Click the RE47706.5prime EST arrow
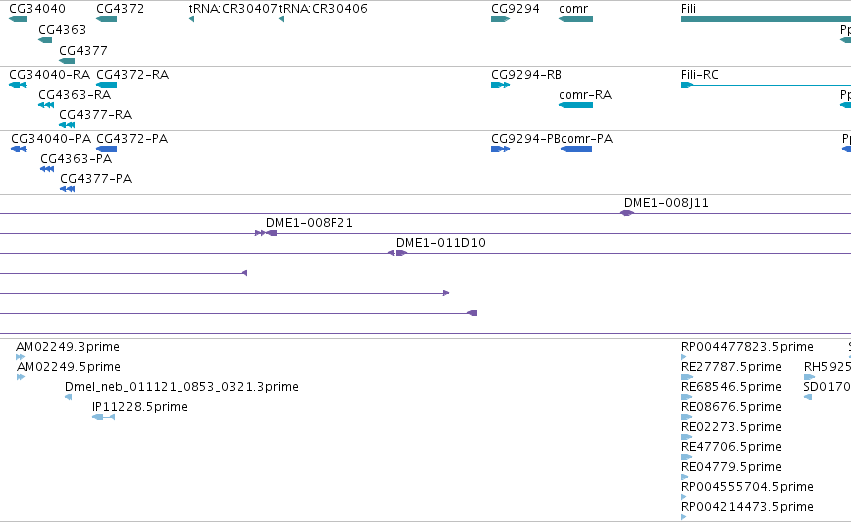851x522 pixels. click(687, 457)
